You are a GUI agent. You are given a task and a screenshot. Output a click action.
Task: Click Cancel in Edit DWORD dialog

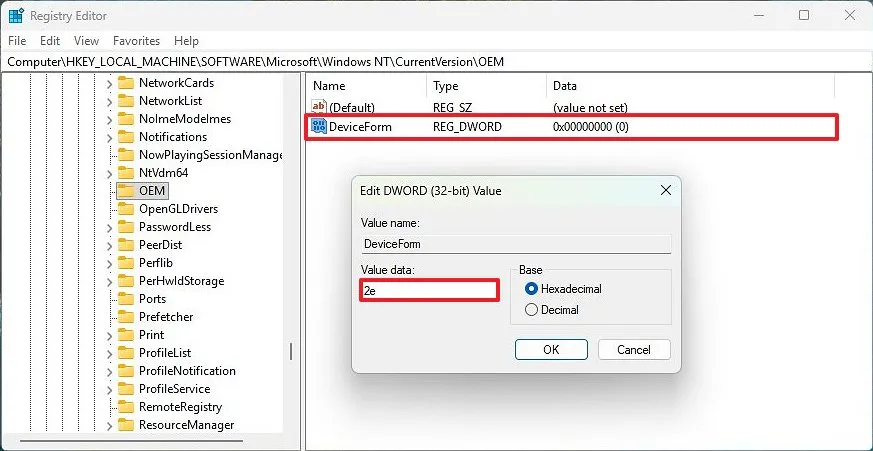(x=634, y=350)
